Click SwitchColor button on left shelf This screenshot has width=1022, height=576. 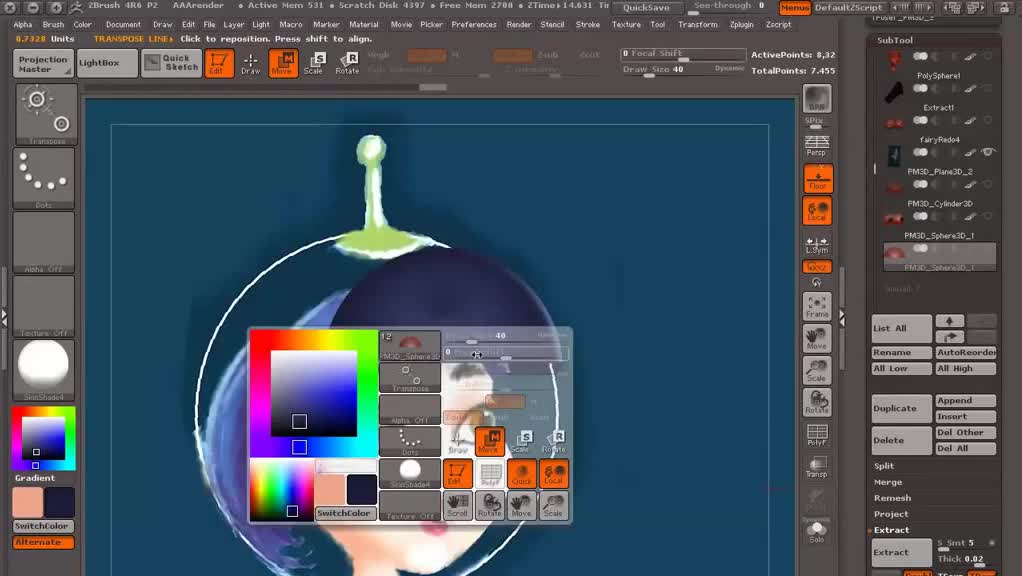[43, 526]
